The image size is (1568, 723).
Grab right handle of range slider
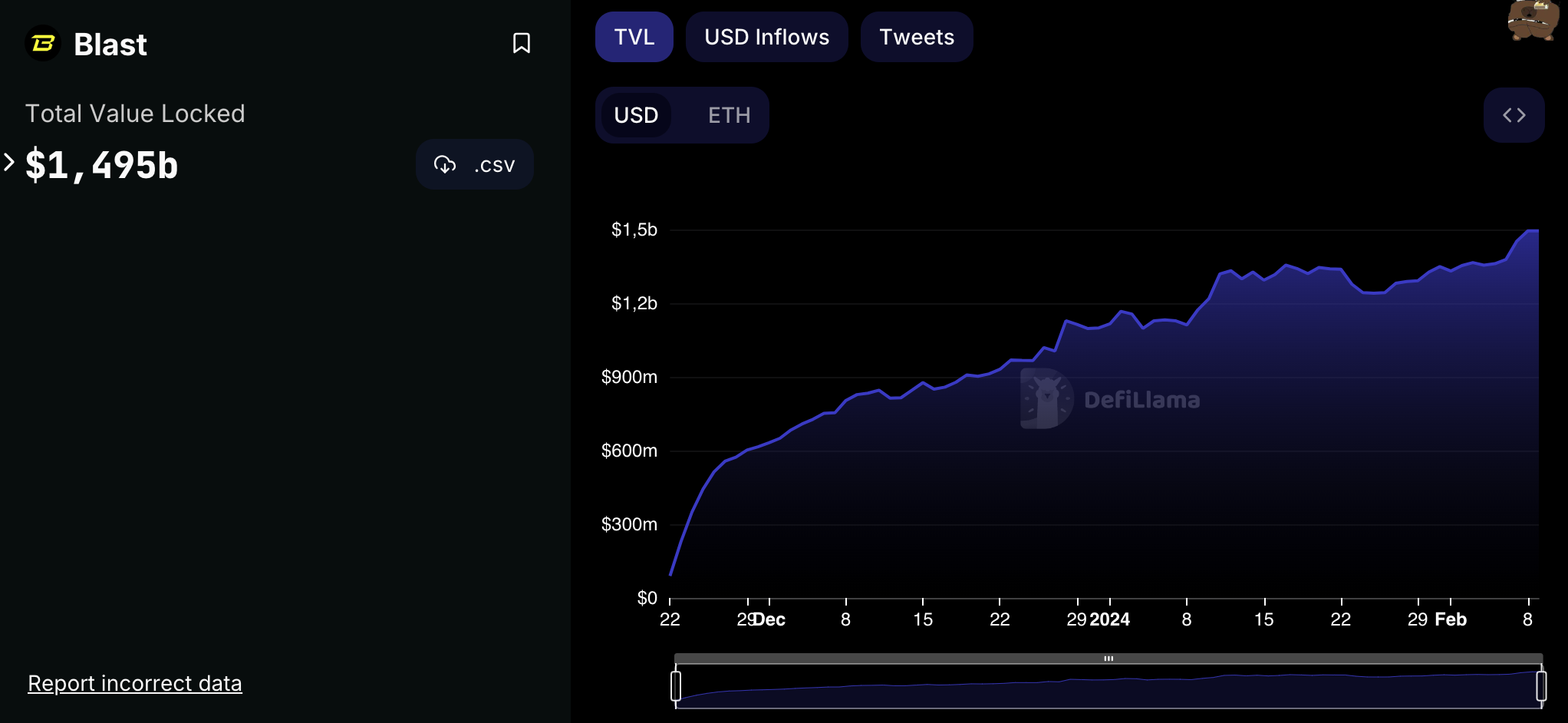click(x=1541, y=685)
